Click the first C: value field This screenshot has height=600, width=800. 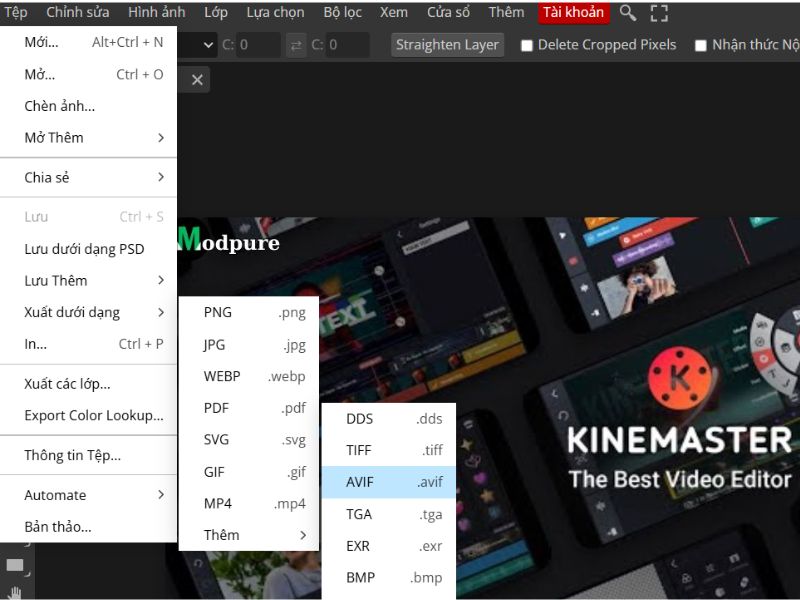258,45
